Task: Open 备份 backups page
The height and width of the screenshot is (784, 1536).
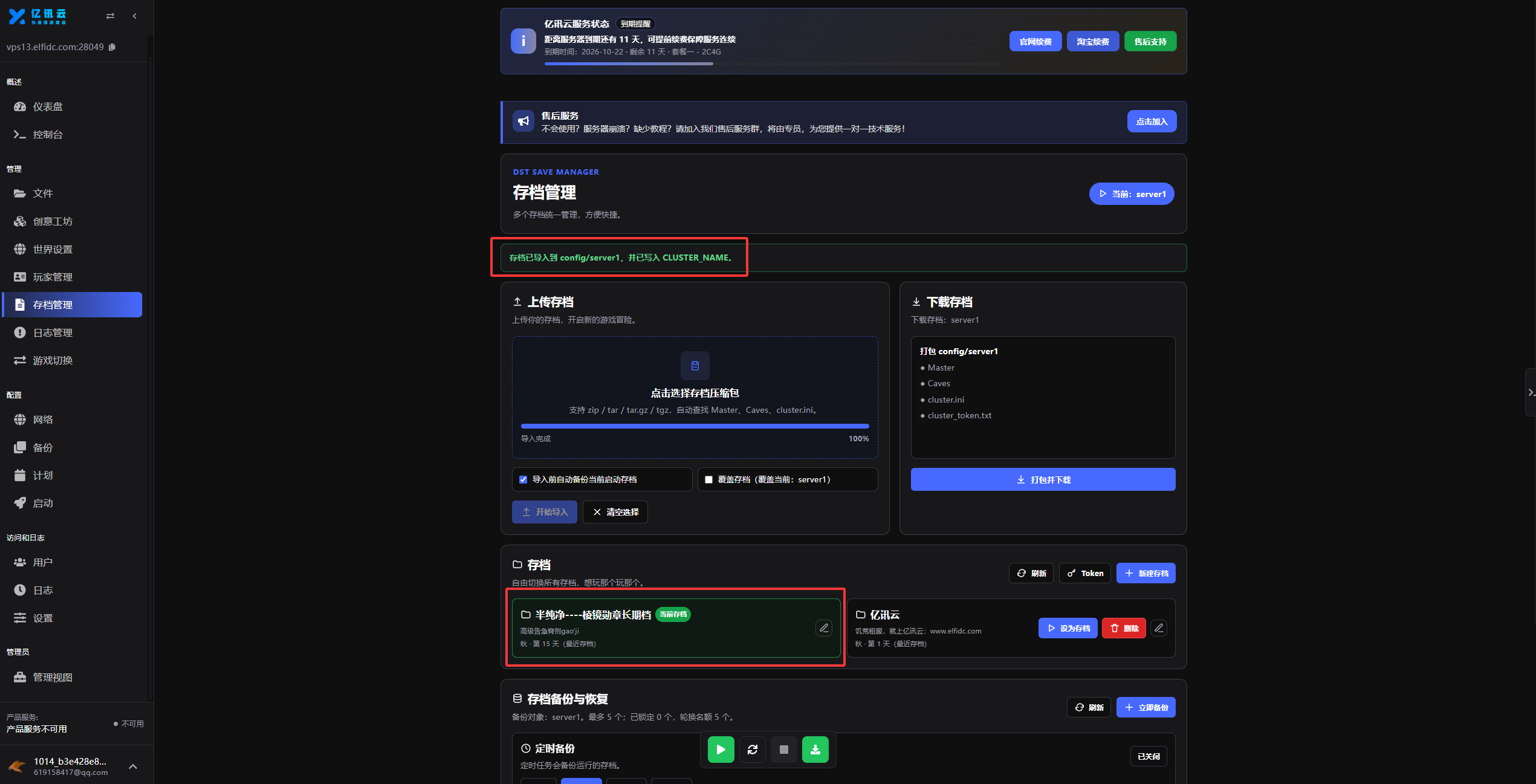Action: click(73, 447)
